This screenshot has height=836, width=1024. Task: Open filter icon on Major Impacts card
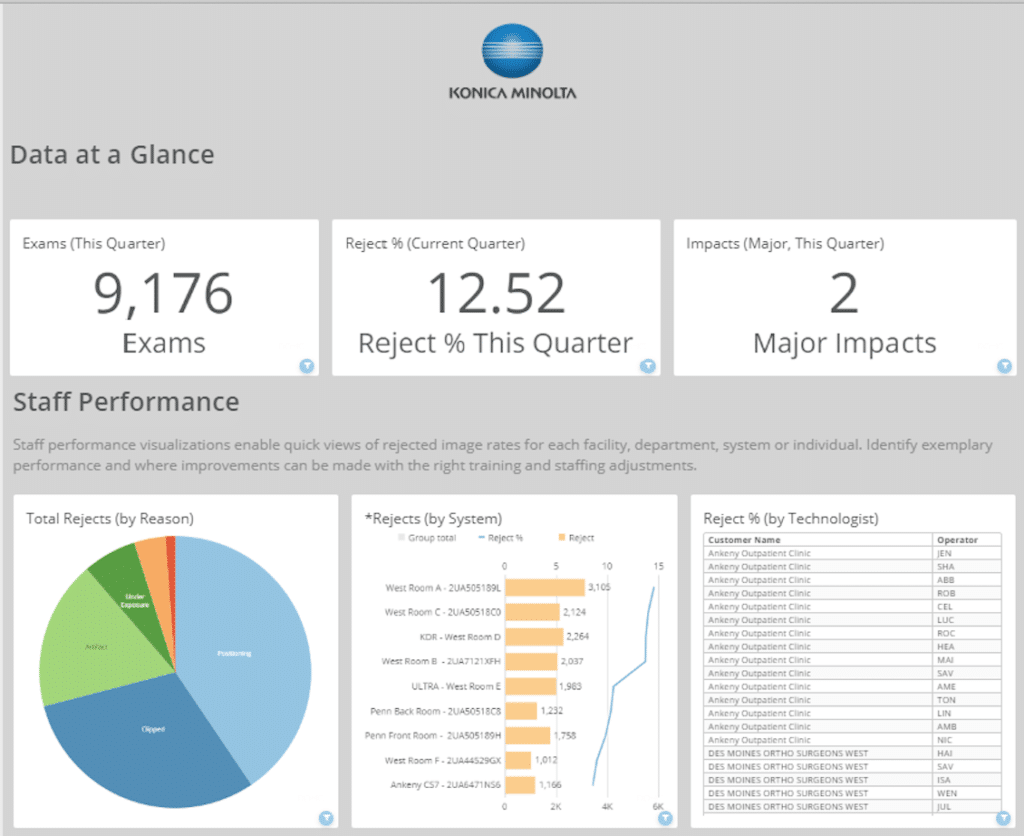point(1004,366)
